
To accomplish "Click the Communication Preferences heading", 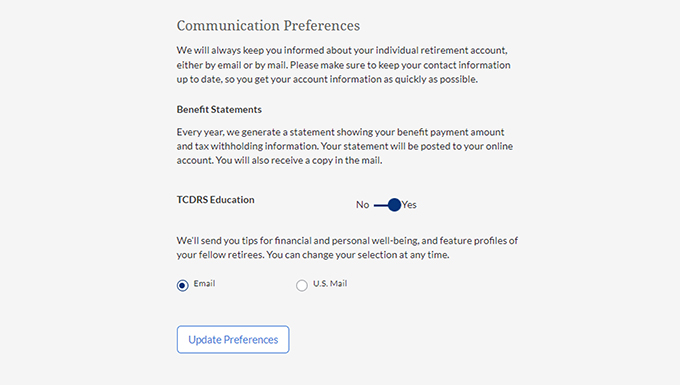I will [268, 26].
